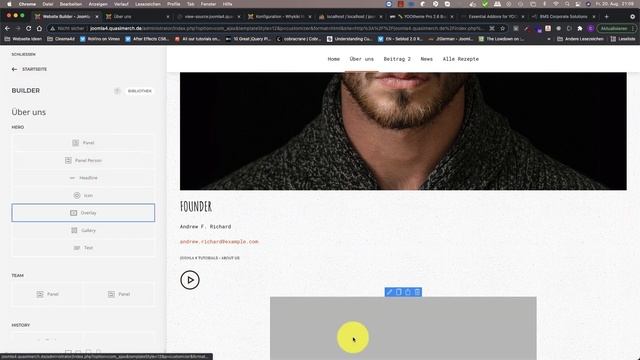The image size is (640, 360).
Task: Open the Hero section label
Action: (18, 127)
